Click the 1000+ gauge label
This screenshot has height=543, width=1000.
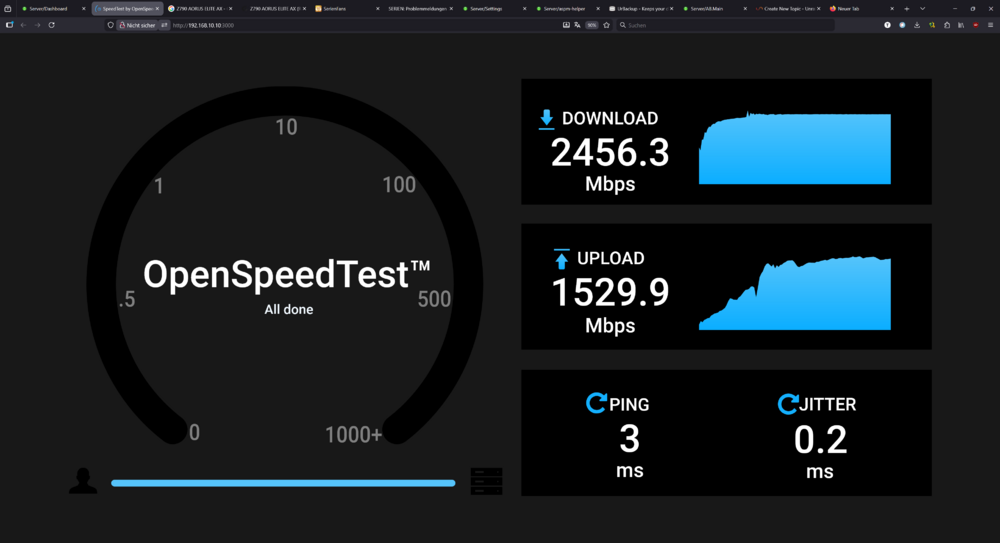(353, 435)
